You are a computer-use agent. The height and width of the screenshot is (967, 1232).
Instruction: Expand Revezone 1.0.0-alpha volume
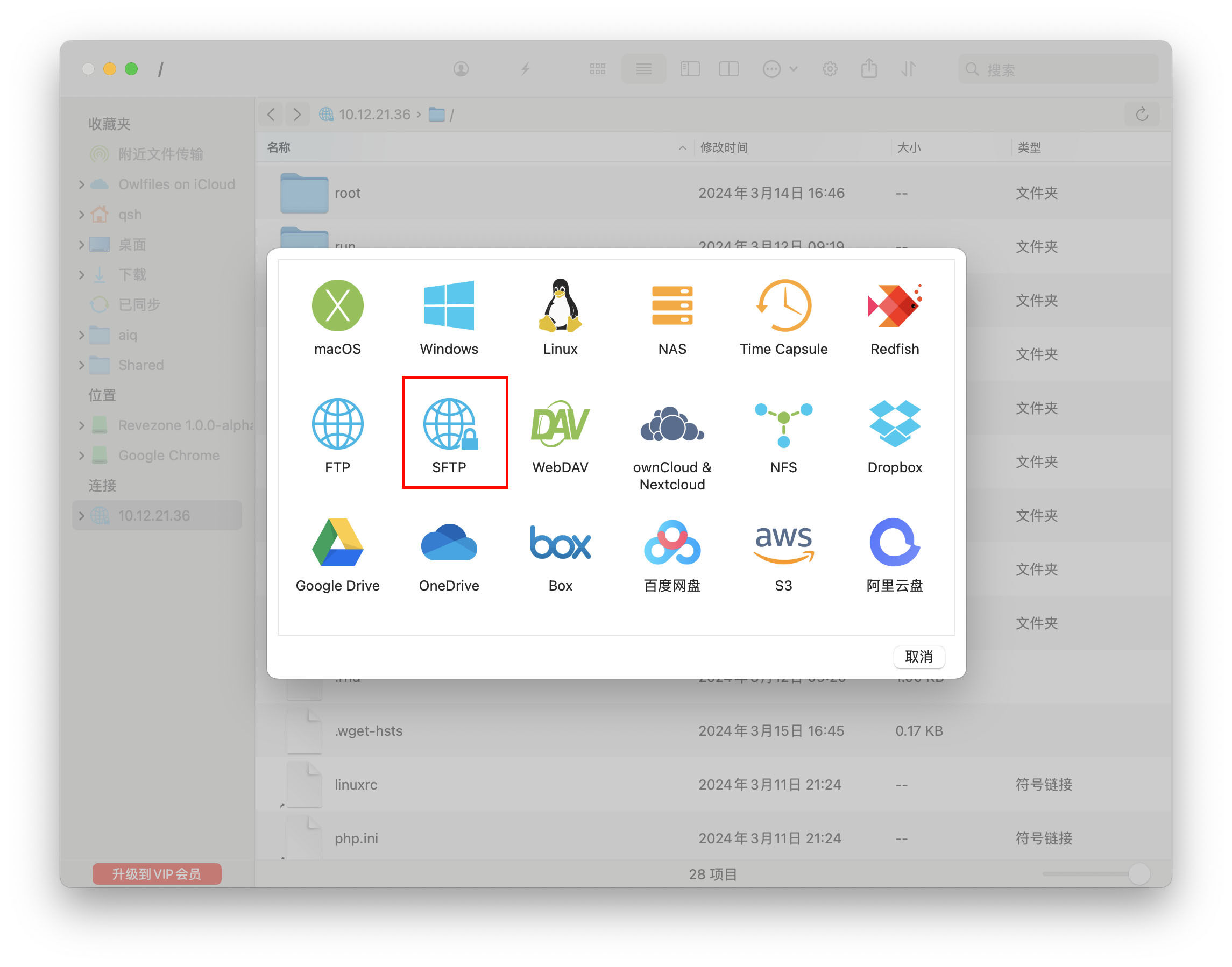[82, 425]
